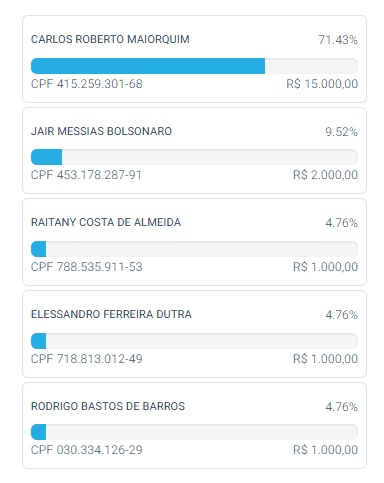The width and height of the screenshot is (384, 483).
Task: Click the R$ 2.000,00 value
Action: [x=325, y=175]
